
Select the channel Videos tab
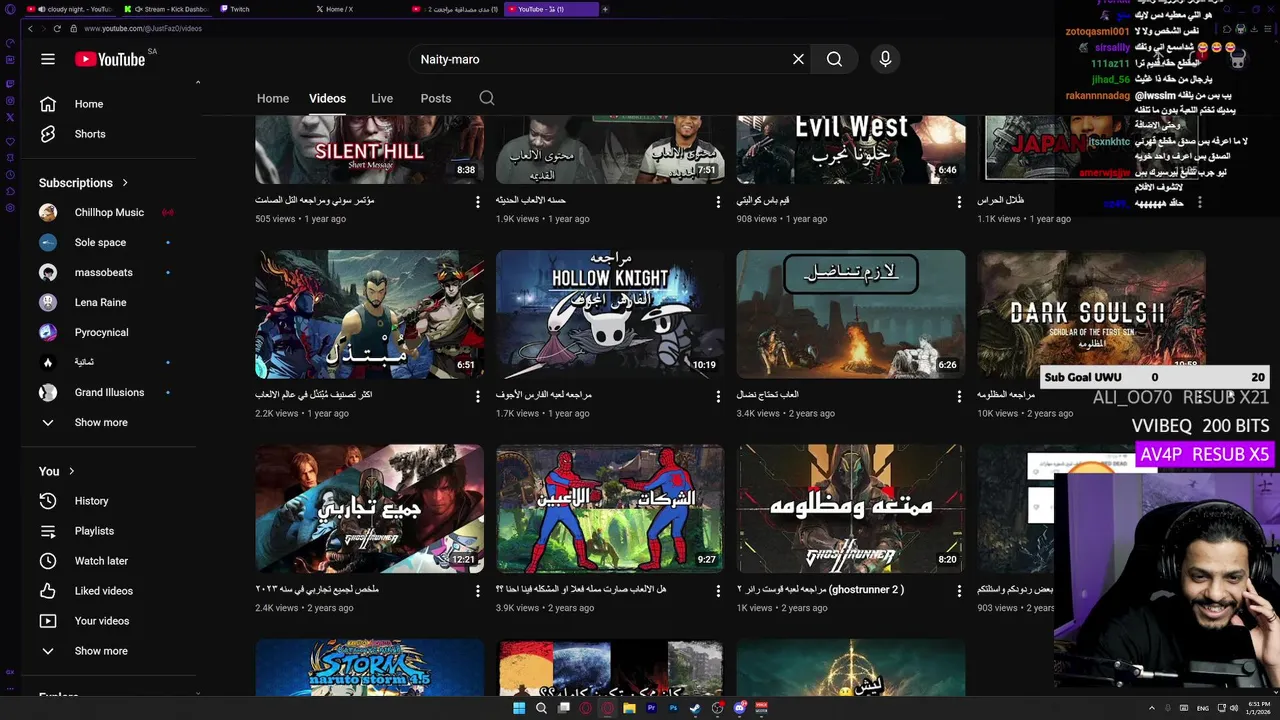coord(327,98)
